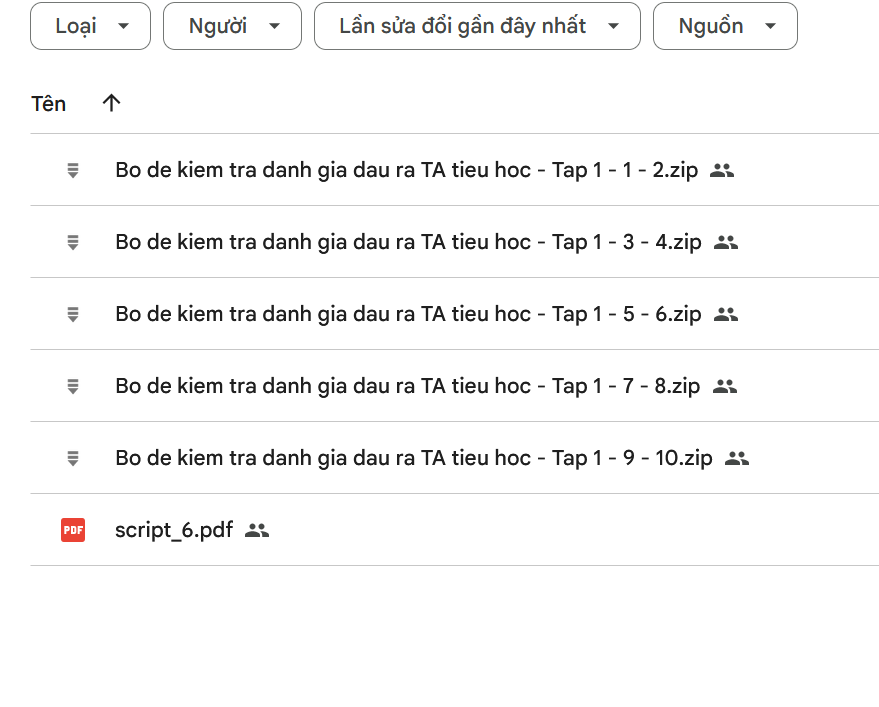The height and width of the screenshot is (707, 879).
Task: Expand the Nguồn filter dropdown
Action: click(725, 26)
